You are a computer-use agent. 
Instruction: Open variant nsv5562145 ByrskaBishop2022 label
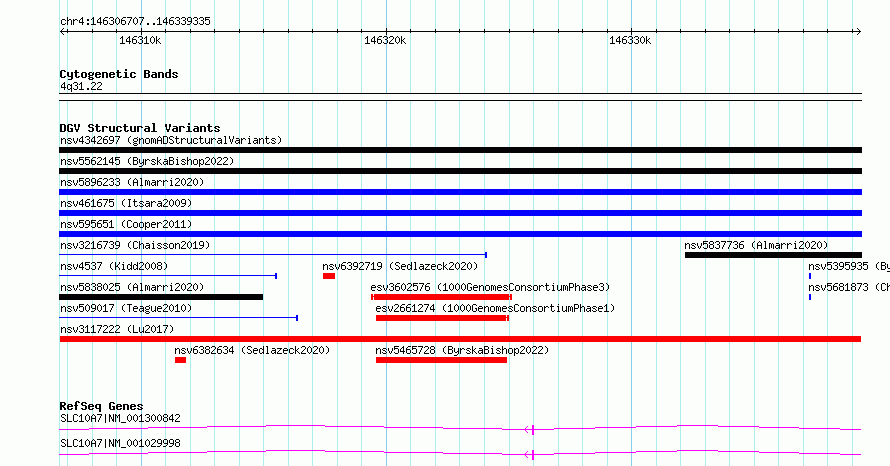147,161
